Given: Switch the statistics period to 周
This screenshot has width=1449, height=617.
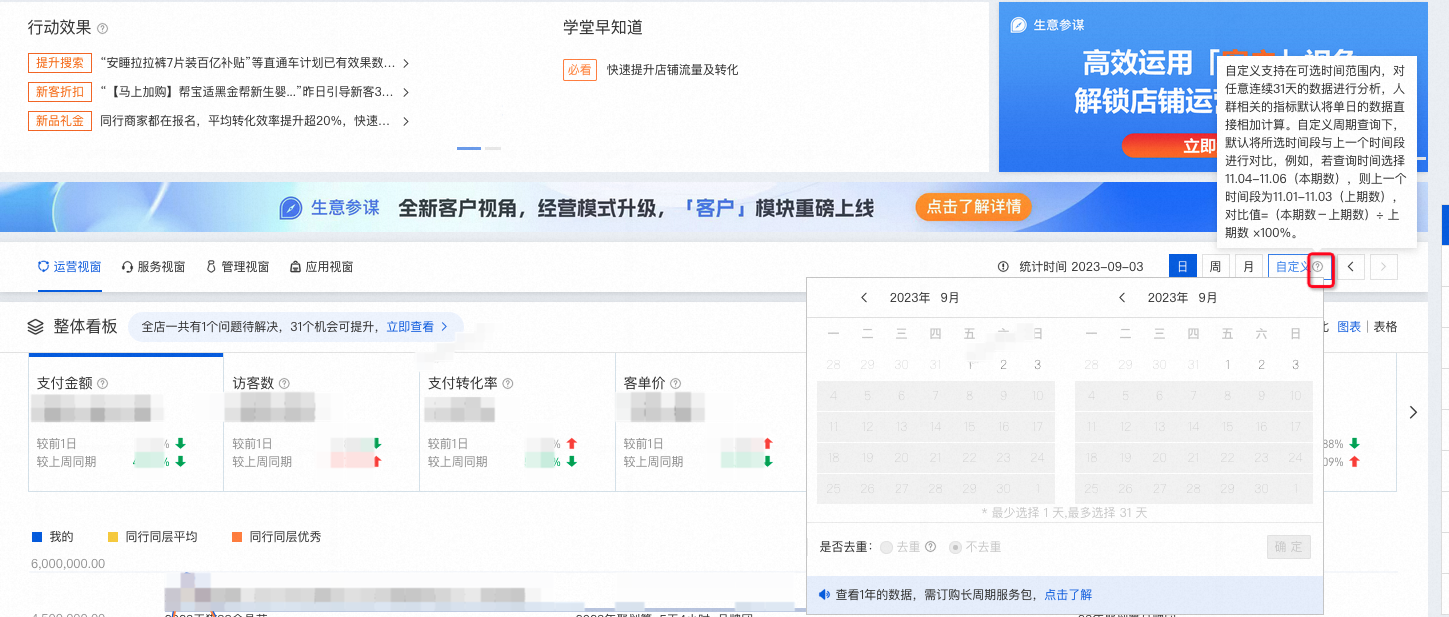Looking at the screenshot, I should (x=1215, y=267).
